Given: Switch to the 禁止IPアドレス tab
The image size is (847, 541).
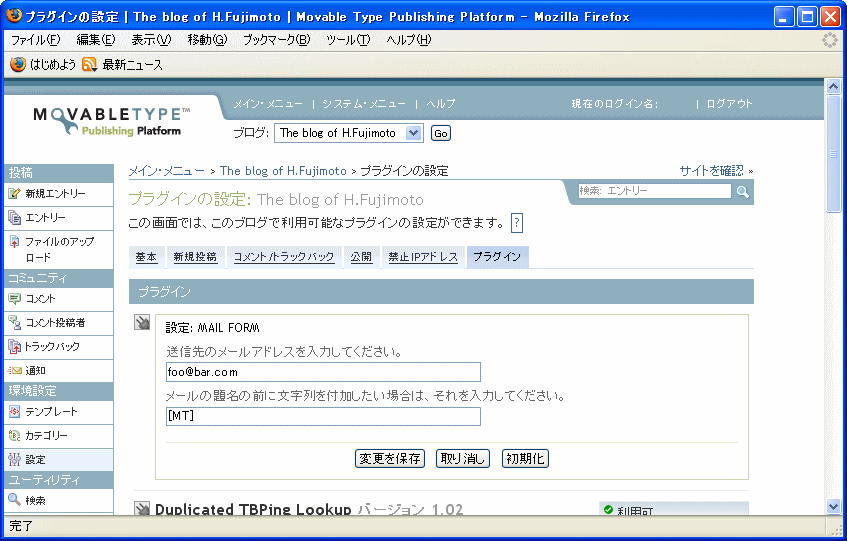Looking at the screenshot, I should (423, 257).
